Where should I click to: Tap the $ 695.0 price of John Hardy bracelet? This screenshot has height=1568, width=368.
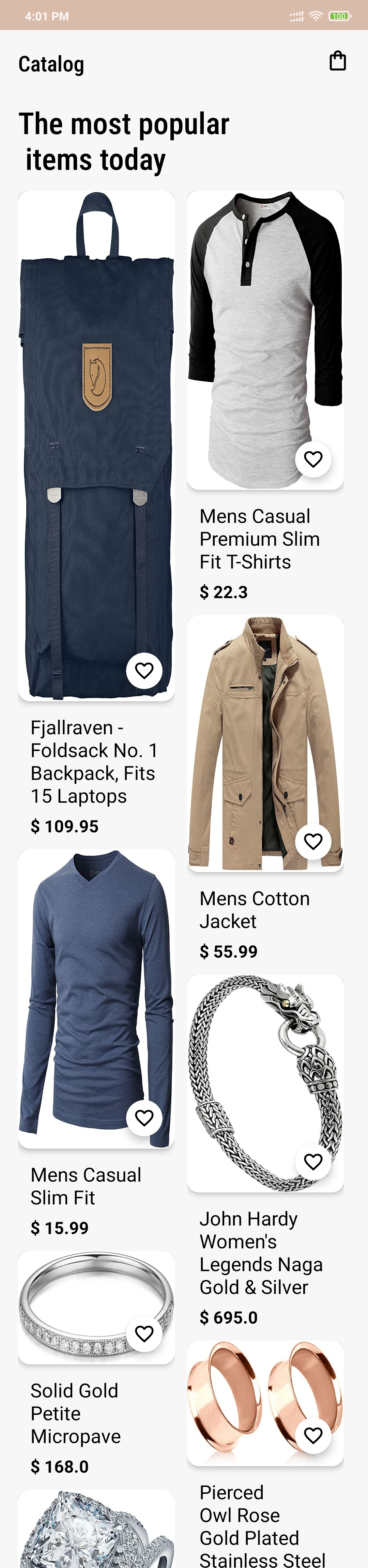(229, 1317)
